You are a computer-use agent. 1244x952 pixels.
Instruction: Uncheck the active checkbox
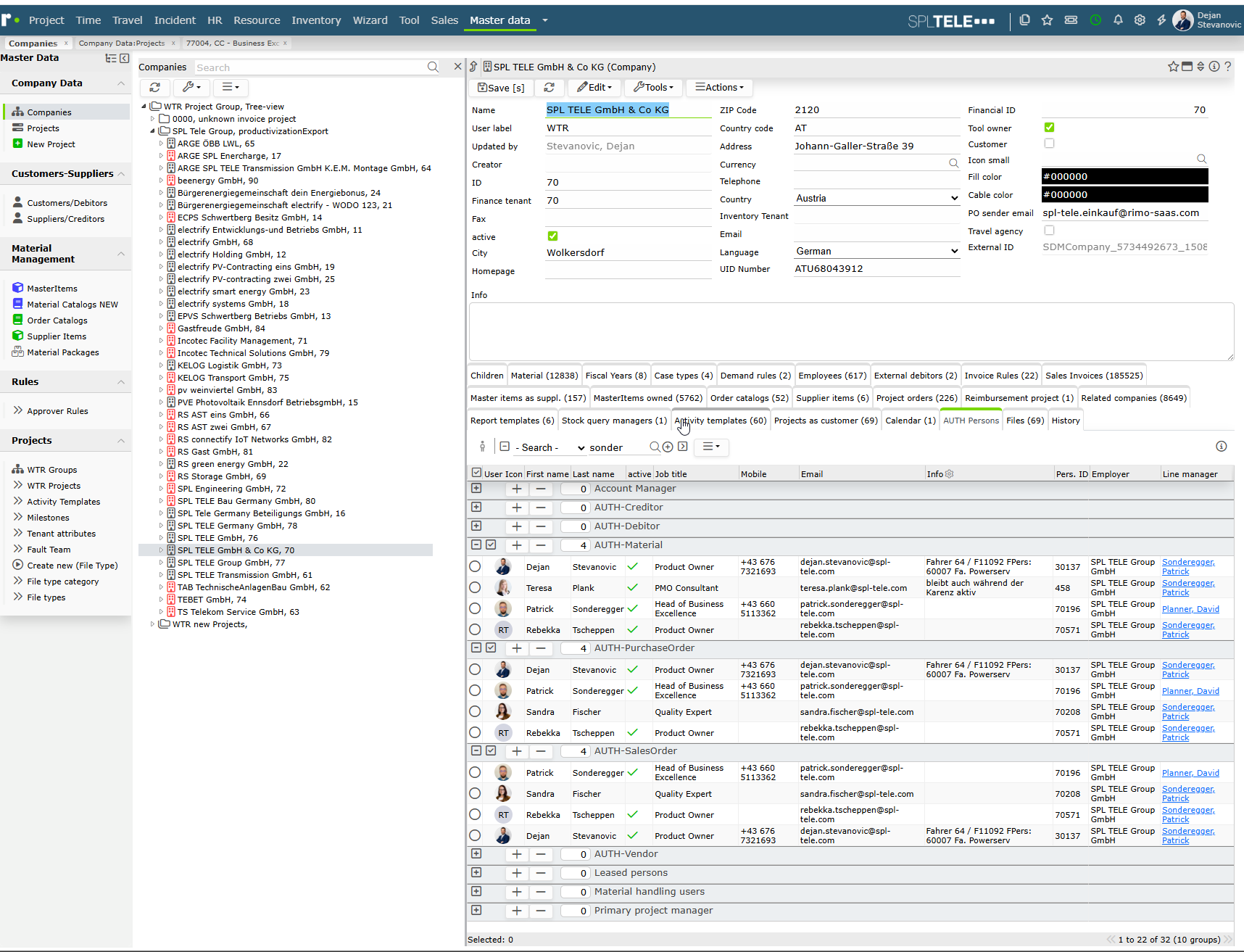pyautogui.click(x=553, y=236)
